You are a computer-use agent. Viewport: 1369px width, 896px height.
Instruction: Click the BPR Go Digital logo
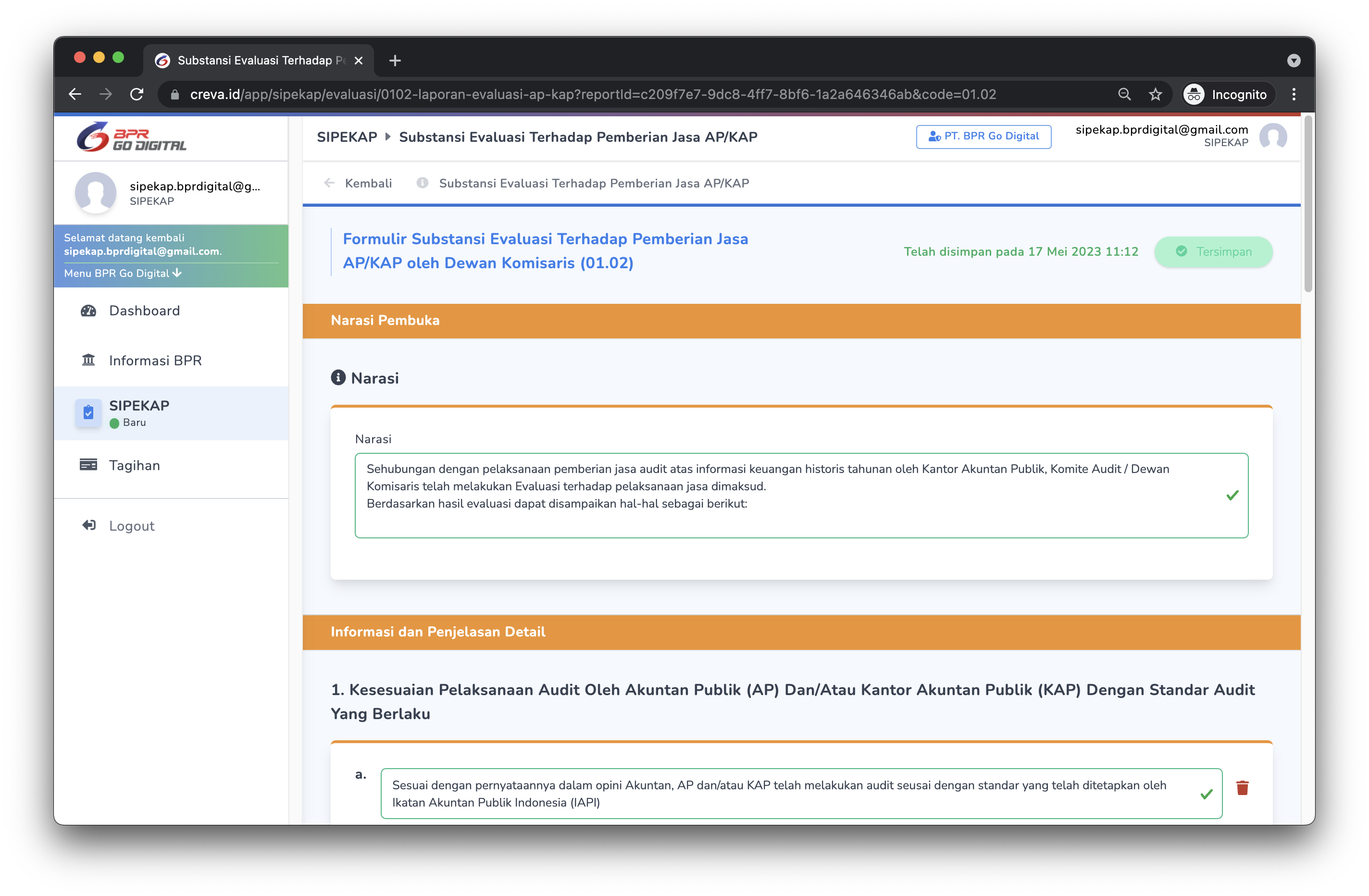point(132,137)
